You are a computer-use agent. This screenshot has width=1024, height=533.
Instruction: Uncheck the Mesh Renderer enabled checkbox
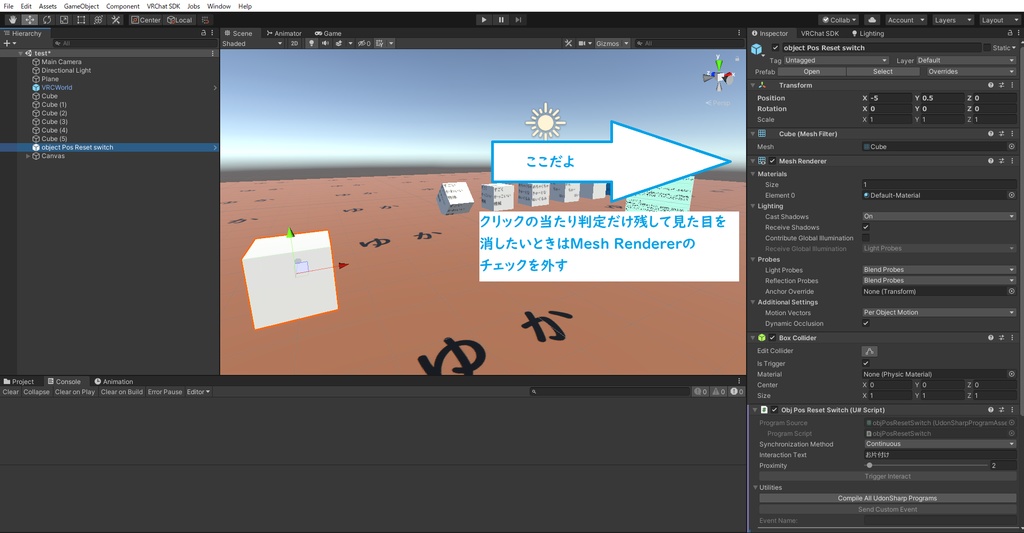773,161
